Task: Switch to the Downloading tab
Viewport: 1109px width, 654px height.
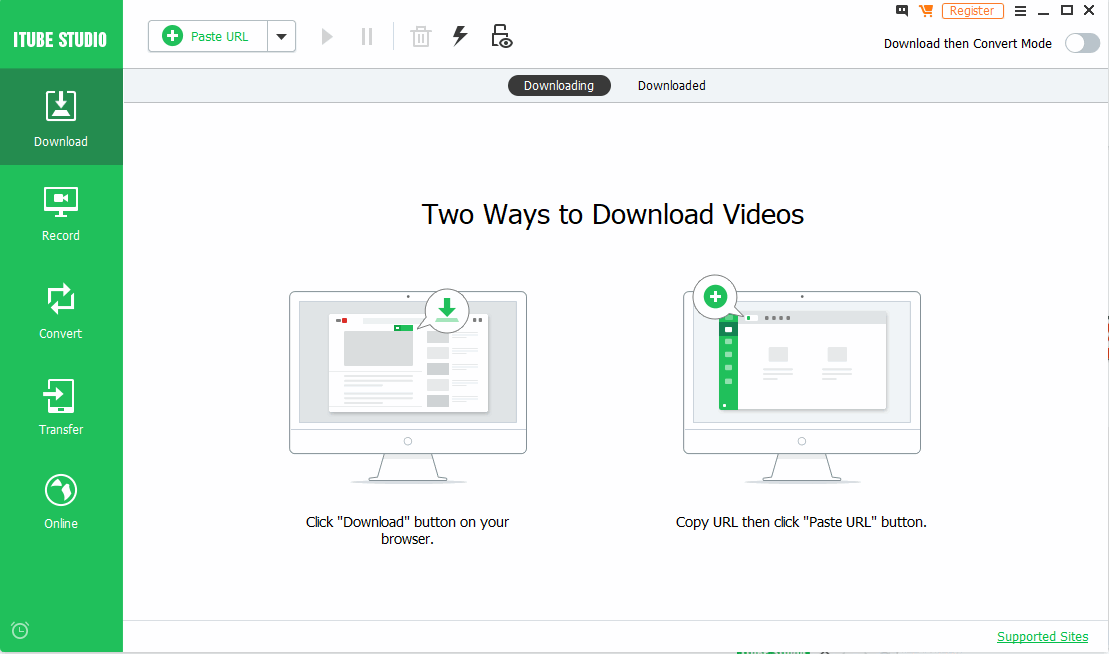Action: [559, 86]
